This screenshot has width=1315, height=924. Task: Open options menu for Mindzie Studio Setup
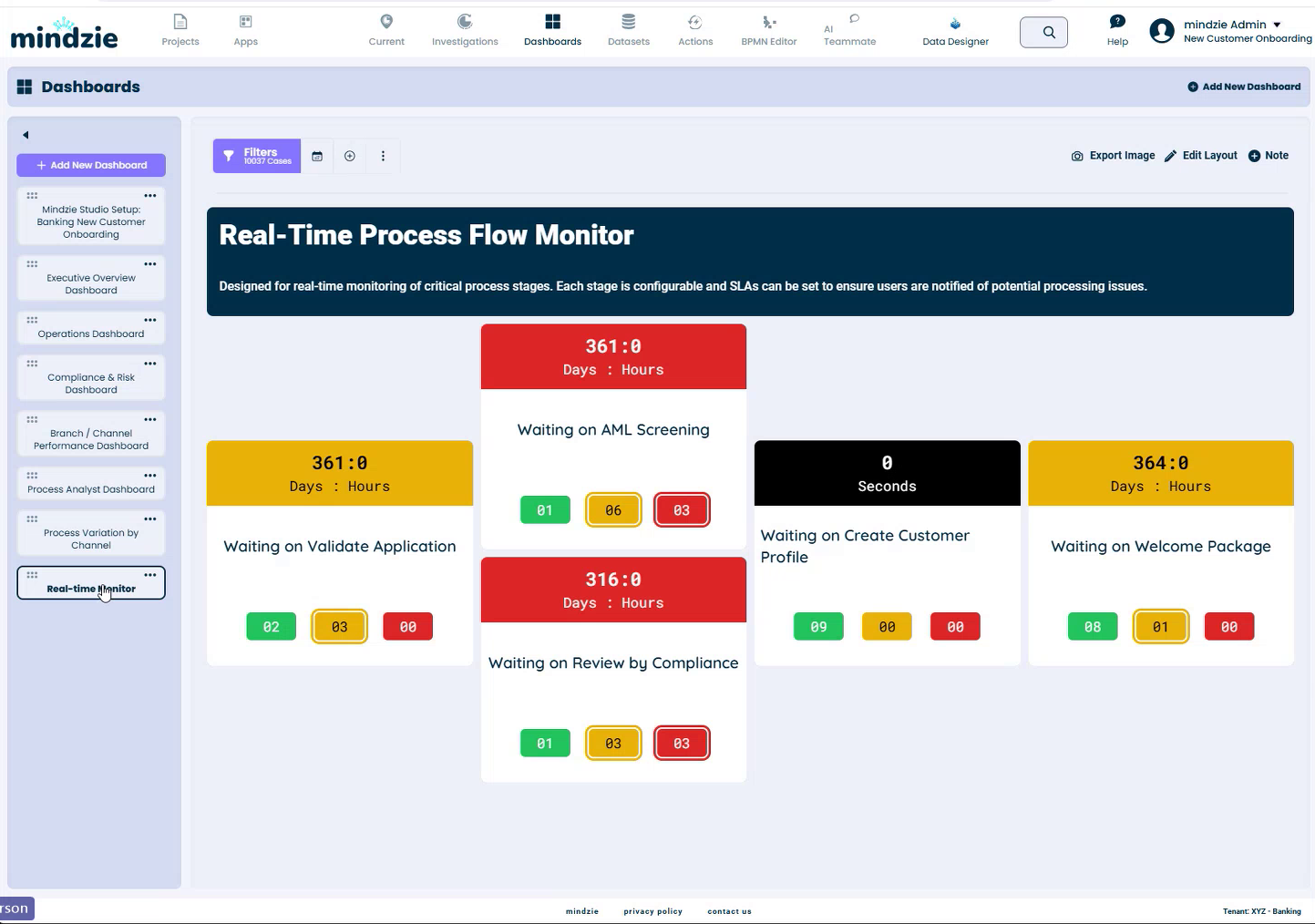coord(150,196)
